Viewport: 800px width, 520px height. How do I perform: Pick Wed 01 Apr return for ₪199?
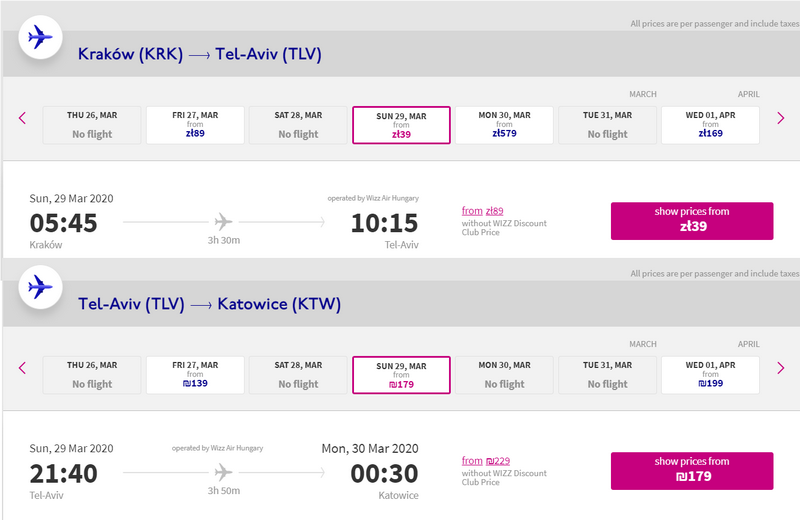point(710,375)
